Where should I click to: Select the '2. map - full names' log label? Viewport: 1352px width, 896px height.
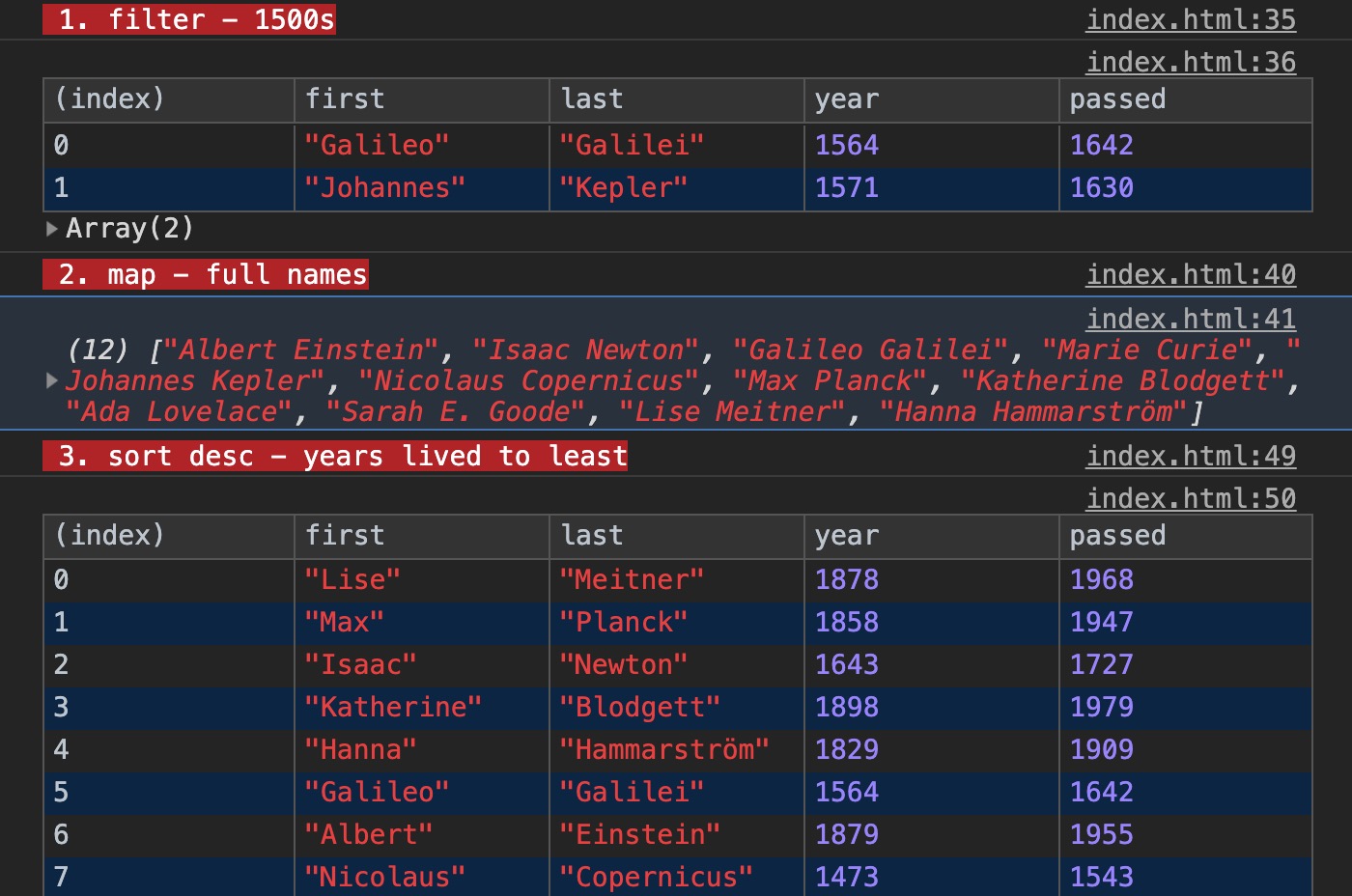206,274
